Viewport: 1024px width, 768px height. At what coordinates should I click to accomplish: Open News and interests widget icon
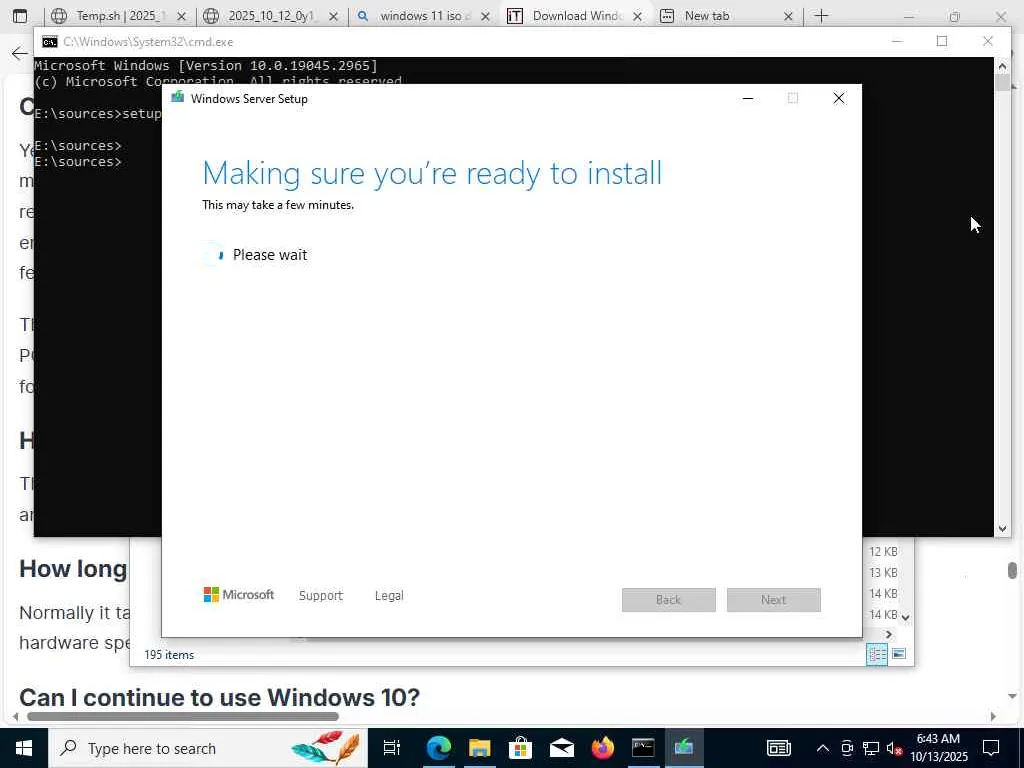coord(778,748)
